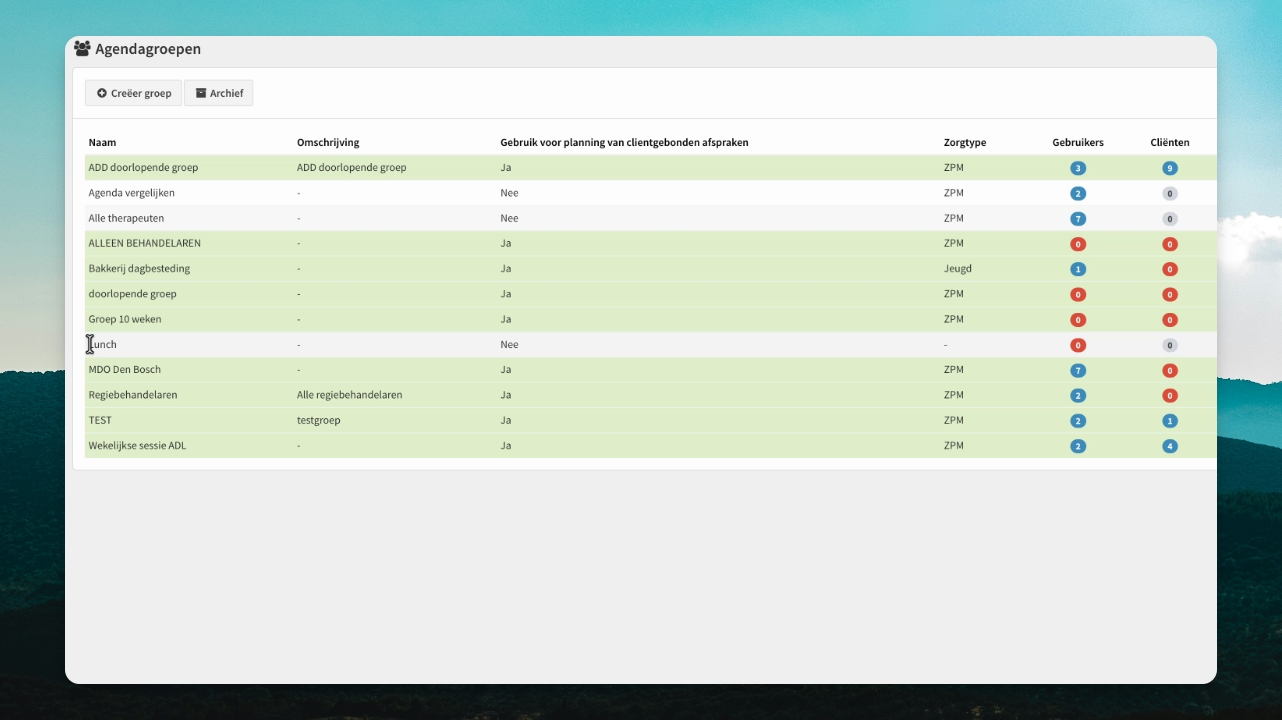Image resolution: width=1282 pixels, height=720 pixels.
Task: Click the clients badge for Bakkerij dagbesteding
Action: pyautogui.click(x=1170, y=269)
